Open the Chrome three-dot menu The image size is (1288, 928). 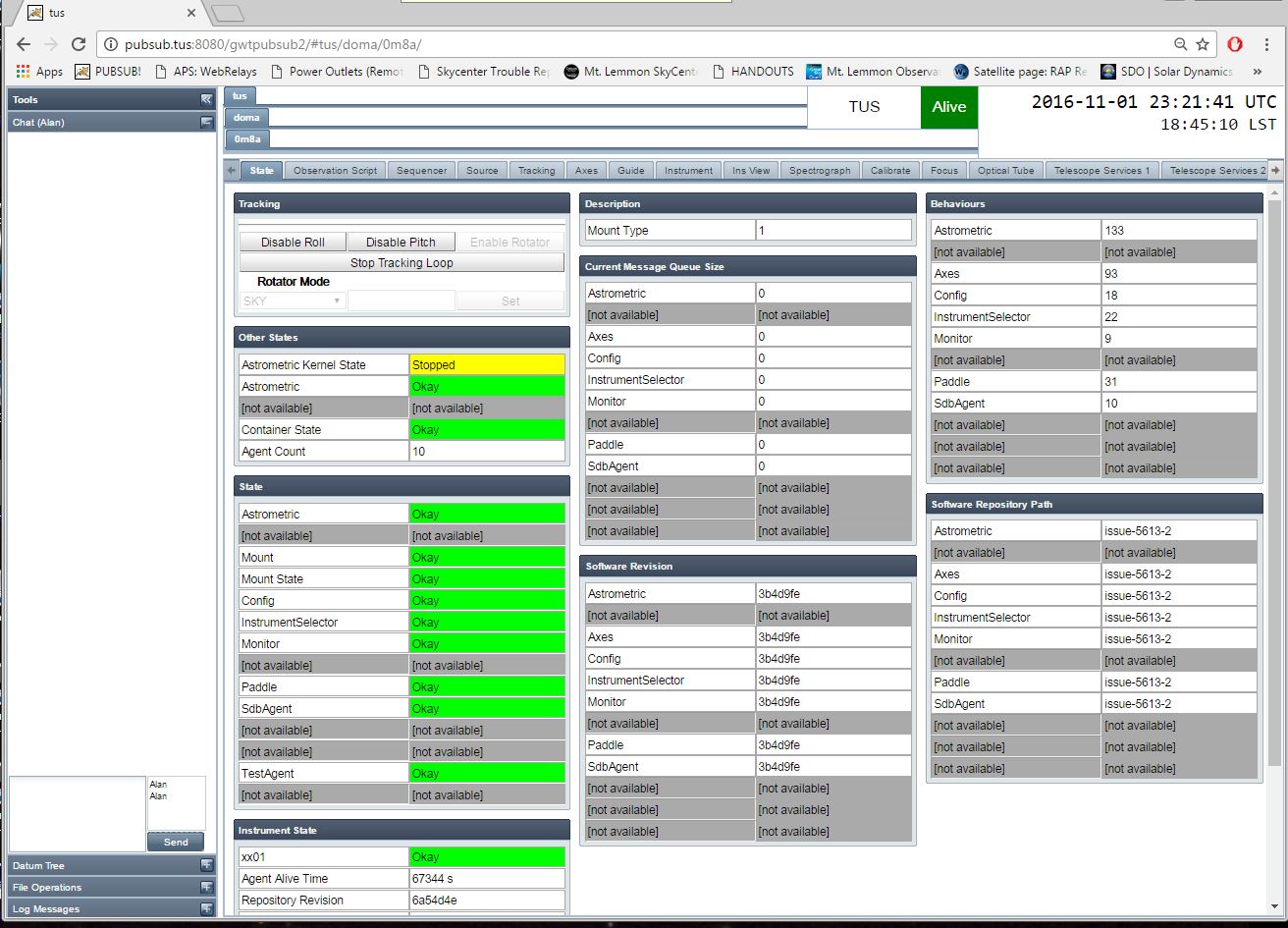tap(1268, 44)
